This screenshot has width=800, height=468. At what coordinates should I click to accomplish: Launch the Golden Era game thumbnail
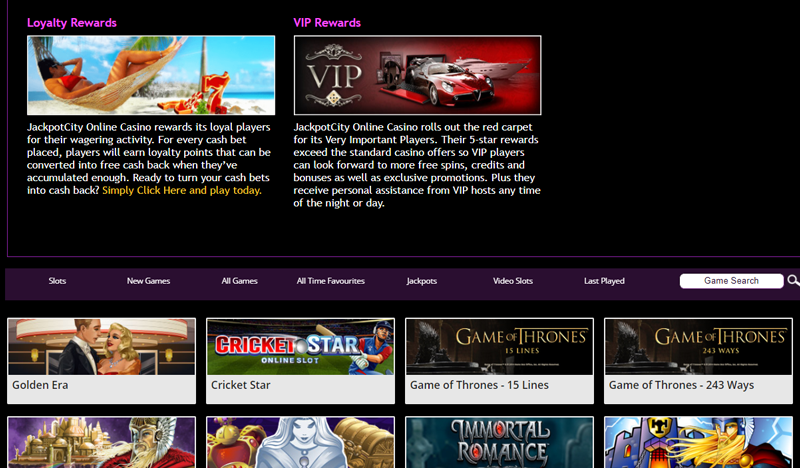click(x=102, y=347)
